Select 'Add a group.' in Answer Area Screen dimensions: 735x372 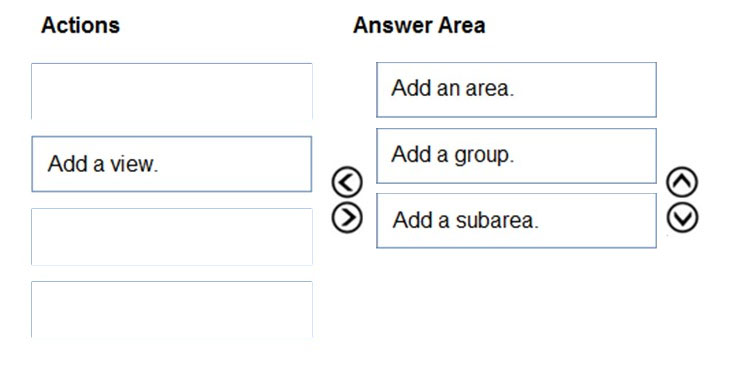(516, 156)
